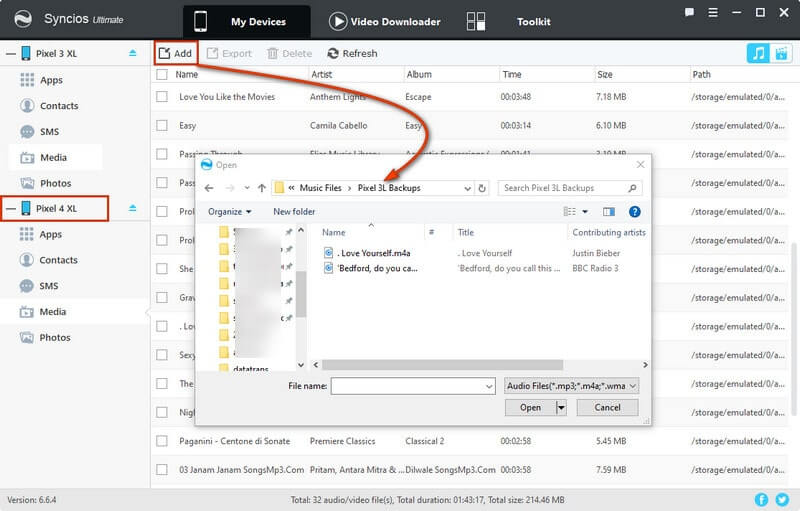Open recent locations dropdown in Open dialog

[x=247, y=188]
